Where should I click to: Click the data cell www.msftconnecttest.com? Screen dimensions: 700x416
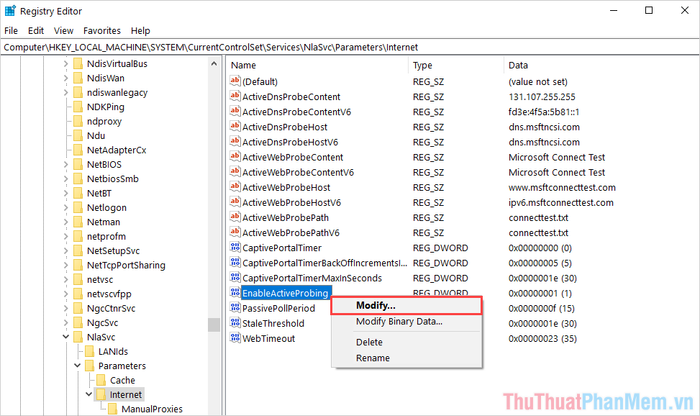click(x=562, y=187)
